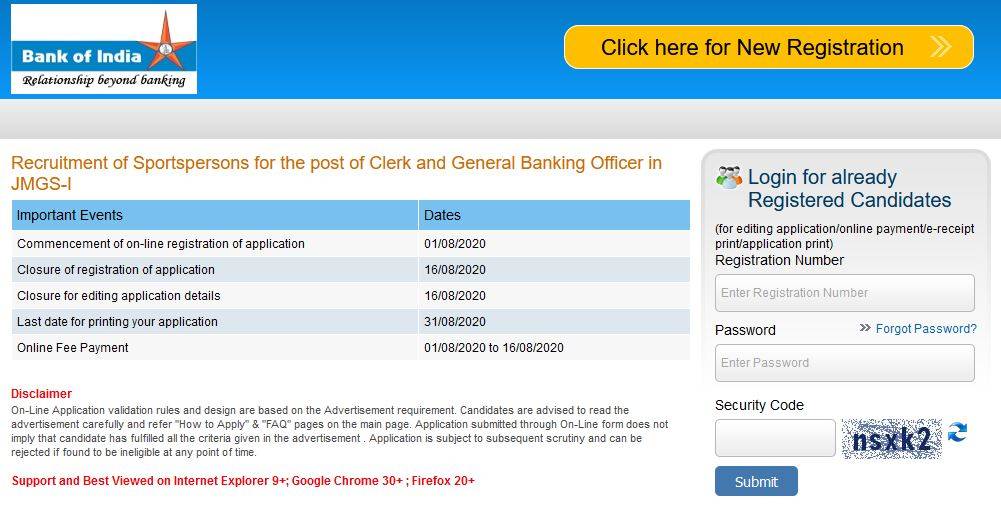The width and height of the screenshot is (1001, 532).
Task: Refresh the security code captcha image
Action: 957,432
